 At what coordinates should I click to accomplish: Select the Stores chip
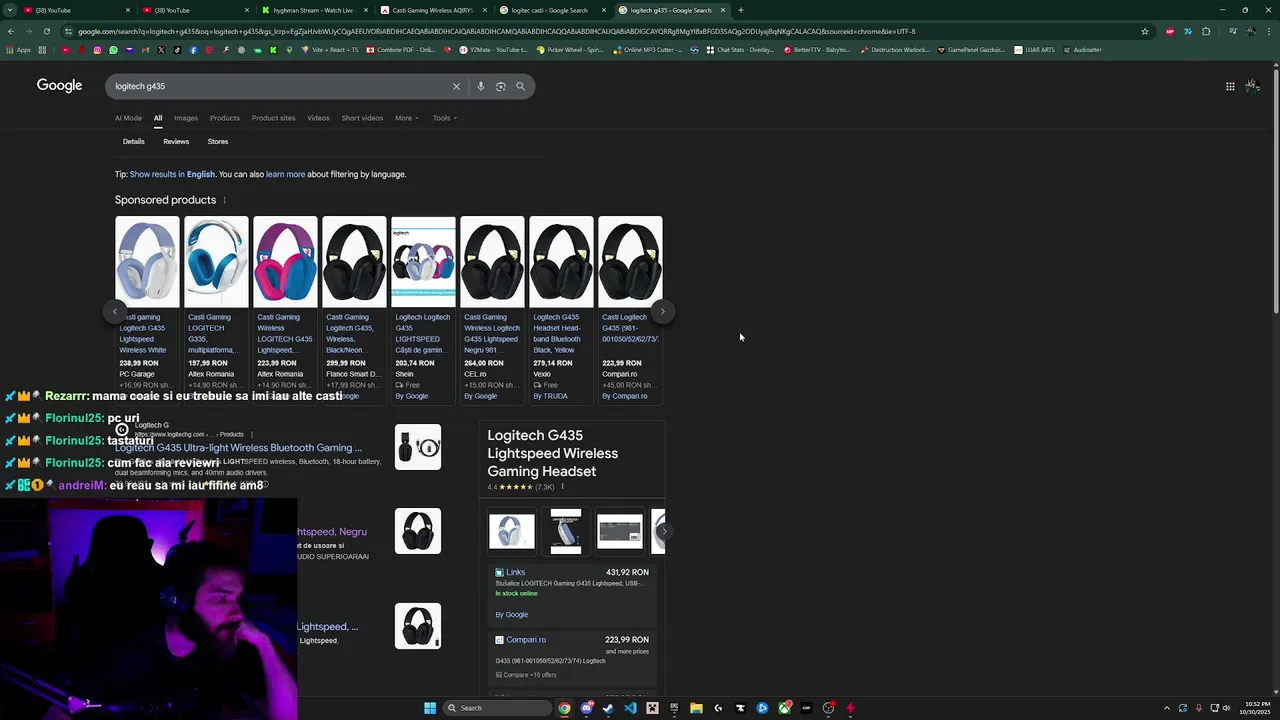(x=218, y=142)
